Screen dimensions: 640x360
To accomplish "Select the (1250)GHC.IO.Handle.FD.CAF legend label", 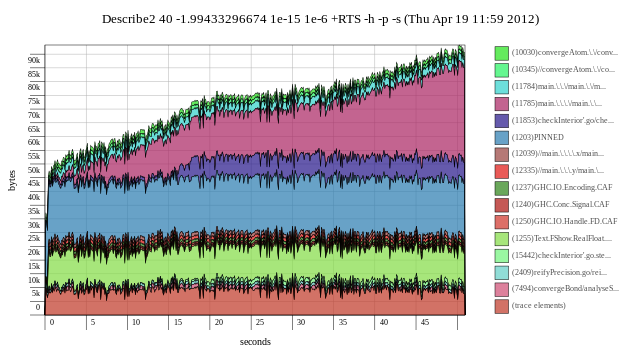I will click(564, 221).
